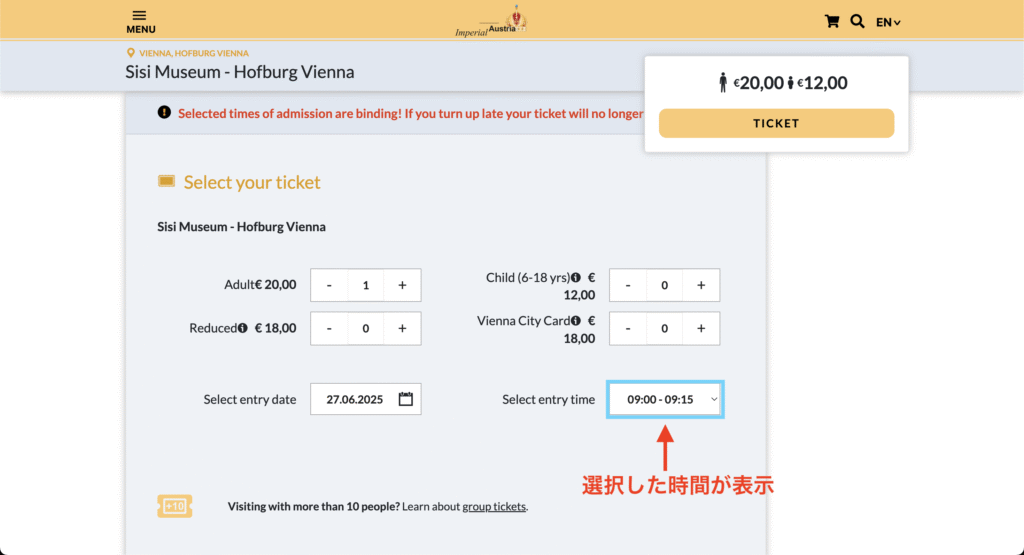This screenshot has height=555, width=1024.
Task: Follow the group tickets link
Action: point(494,506)
